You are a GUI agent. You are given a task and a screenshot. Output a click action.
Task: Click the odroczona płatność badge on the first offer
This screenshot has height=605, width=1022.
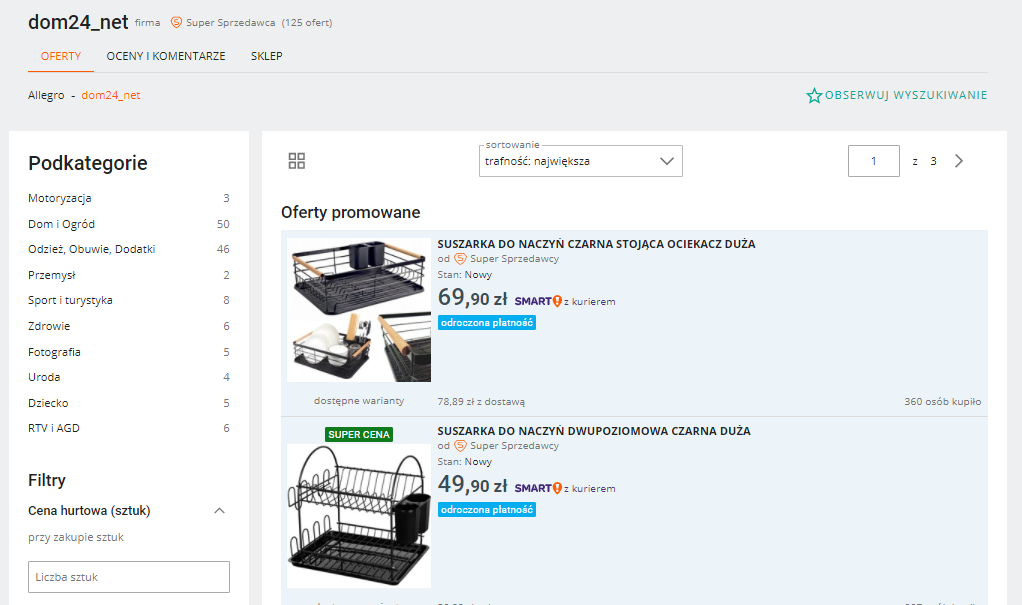486,322
